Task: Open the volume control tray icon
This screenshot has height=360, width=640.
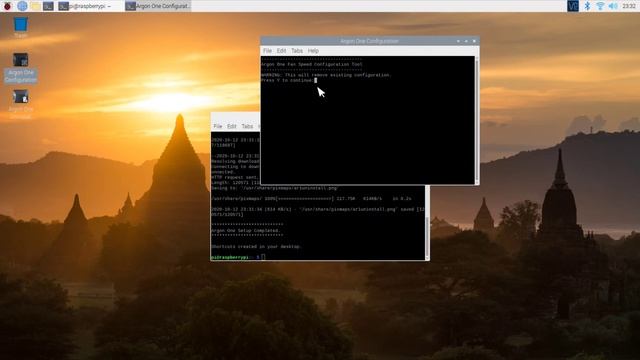Action: [613, 6]
